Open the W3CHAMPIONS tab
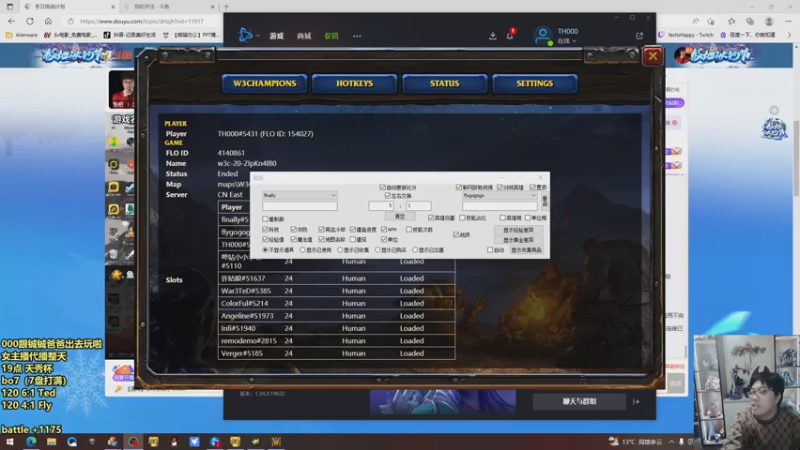The height and width of the screenshot is (450, 800). coord(264,84)
